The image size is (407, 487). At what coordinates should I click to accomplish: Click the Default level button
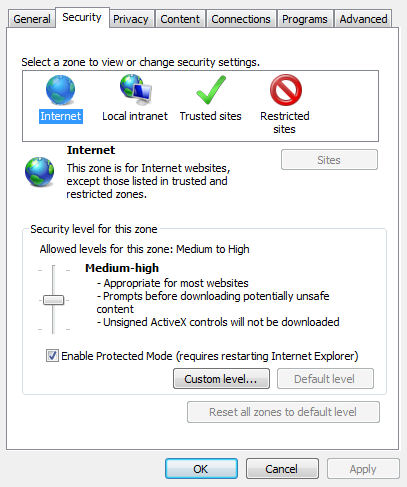325,379
